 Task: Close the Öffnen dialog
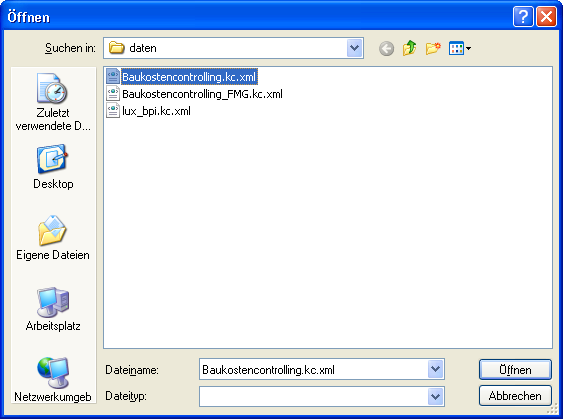(546, 17)
